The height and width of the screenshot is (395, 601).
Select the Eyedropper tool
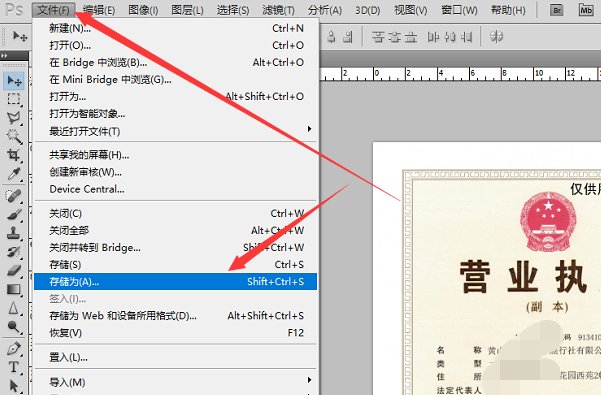pos(15,174)
